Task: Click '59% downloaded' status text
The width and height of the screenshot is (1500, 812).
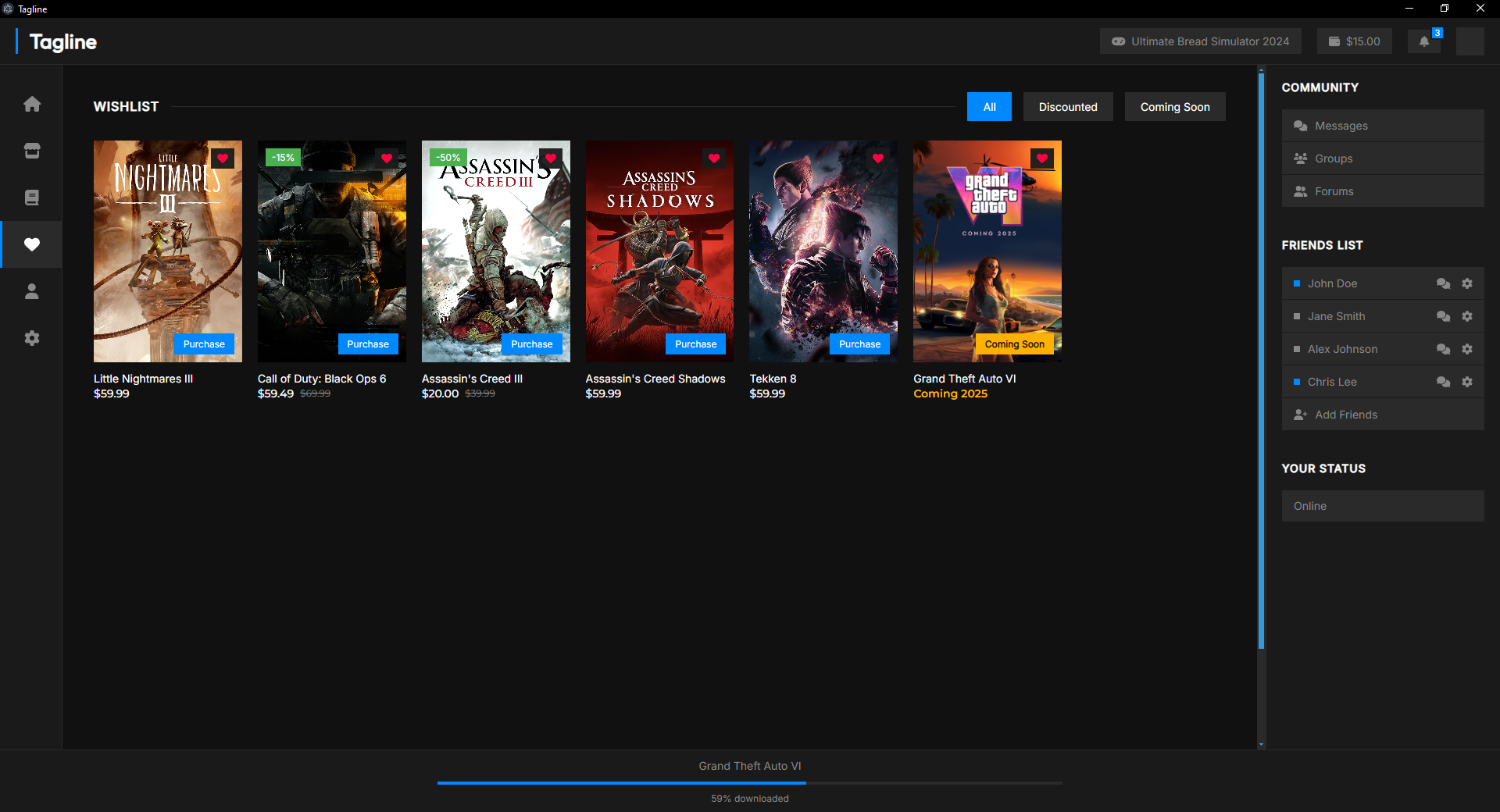Action: click(x=750, y=799)
